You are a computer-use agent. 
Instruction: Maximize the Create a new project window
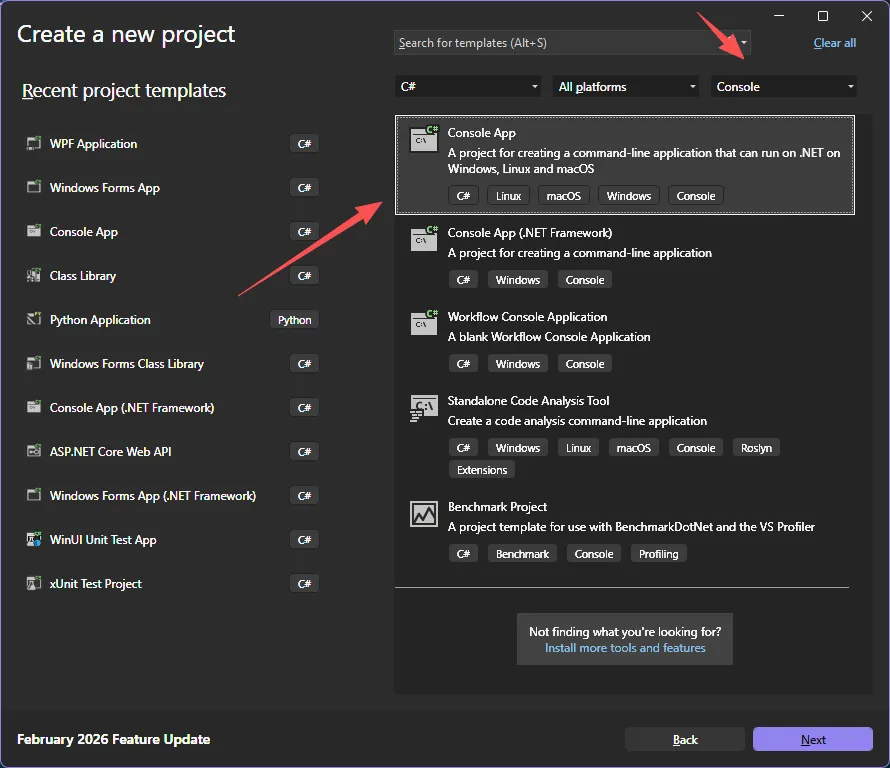(x=822, y=16)
